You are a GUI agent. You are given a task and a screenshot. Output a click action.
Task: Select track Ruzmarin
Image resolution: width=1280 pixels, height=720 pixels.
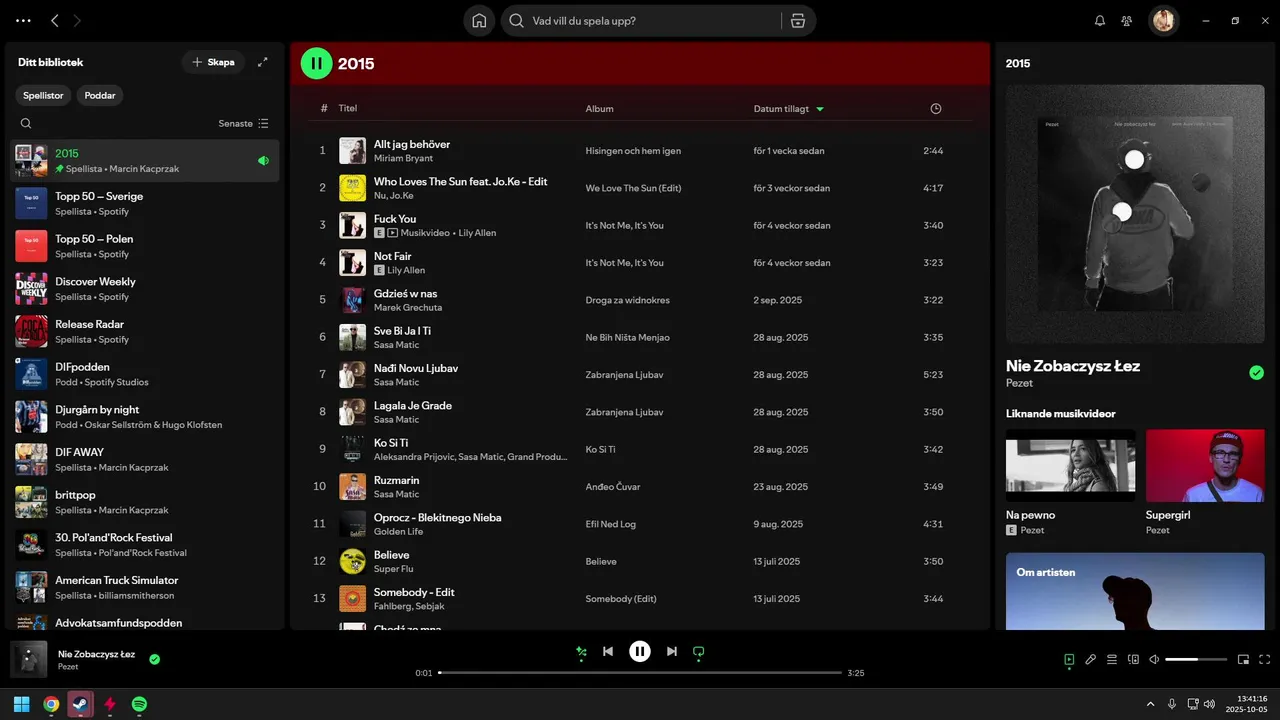640,487
